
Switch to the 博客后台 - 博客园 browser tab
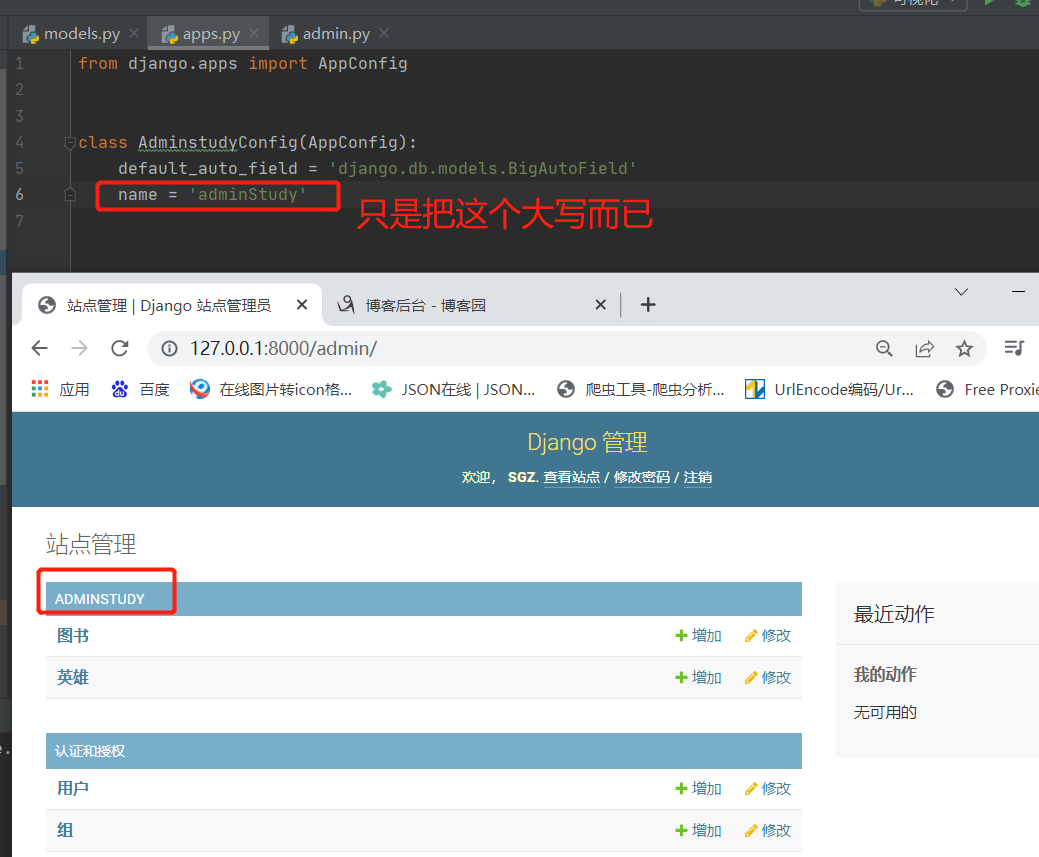tap(425, 306)
